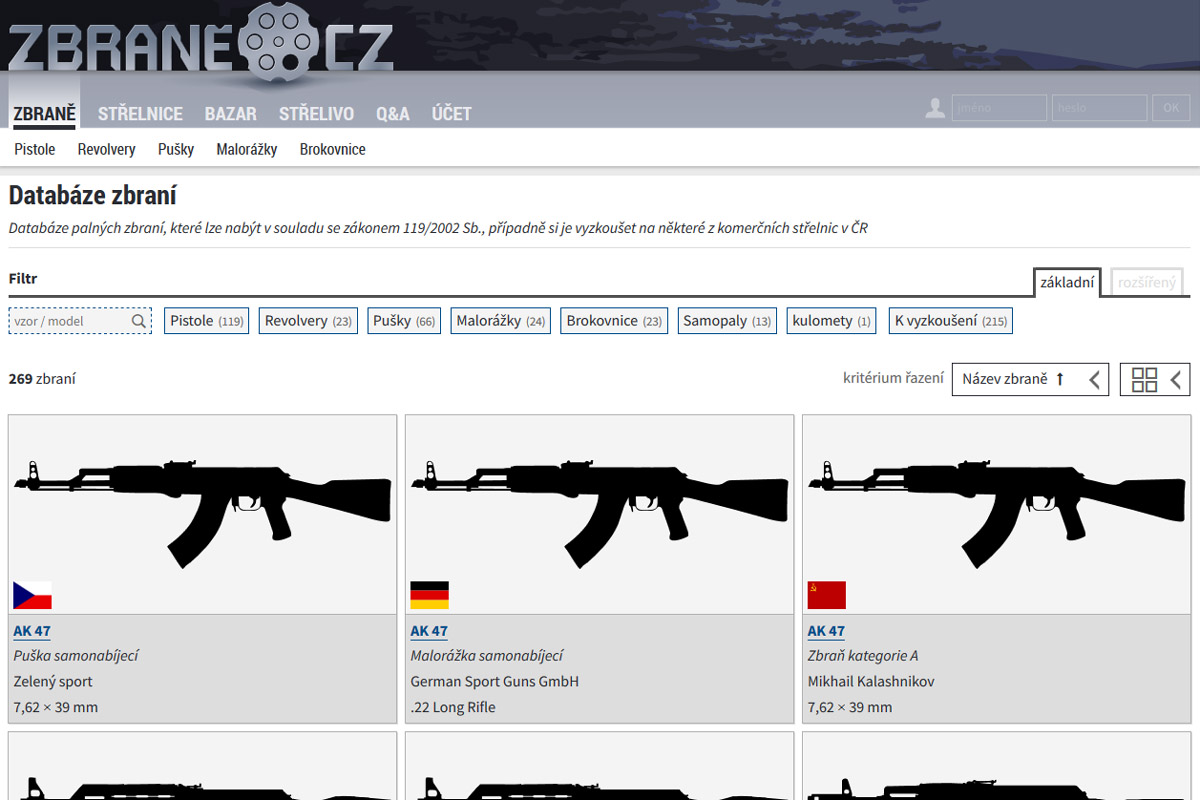Toggle the Malorážky (24) filter
Image resolution: width=1200 pixels, height=800 pixels.
pos(501,321)
